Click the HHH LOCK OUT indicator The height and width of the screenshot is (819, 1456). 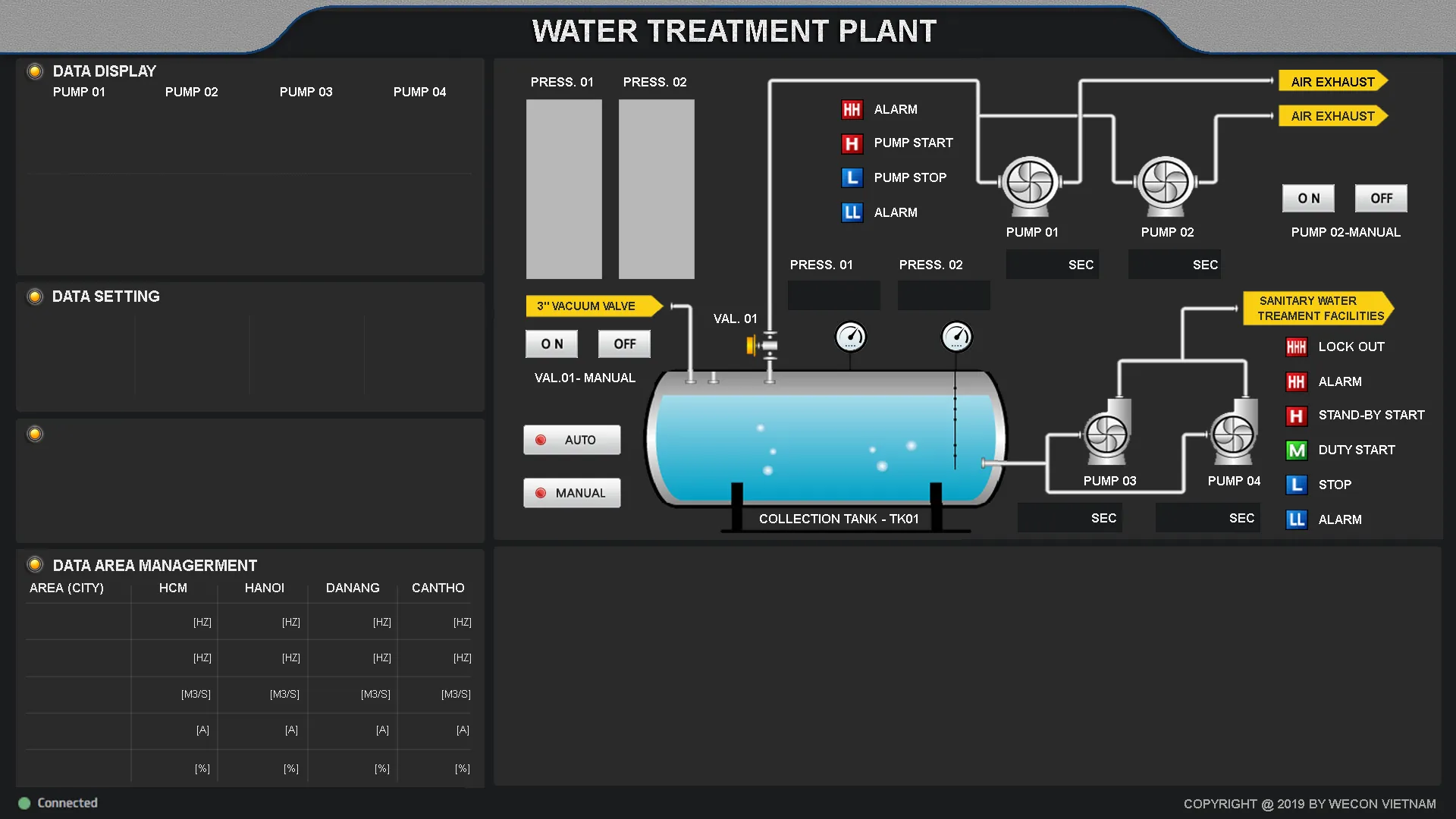(x=1296, y=347)
